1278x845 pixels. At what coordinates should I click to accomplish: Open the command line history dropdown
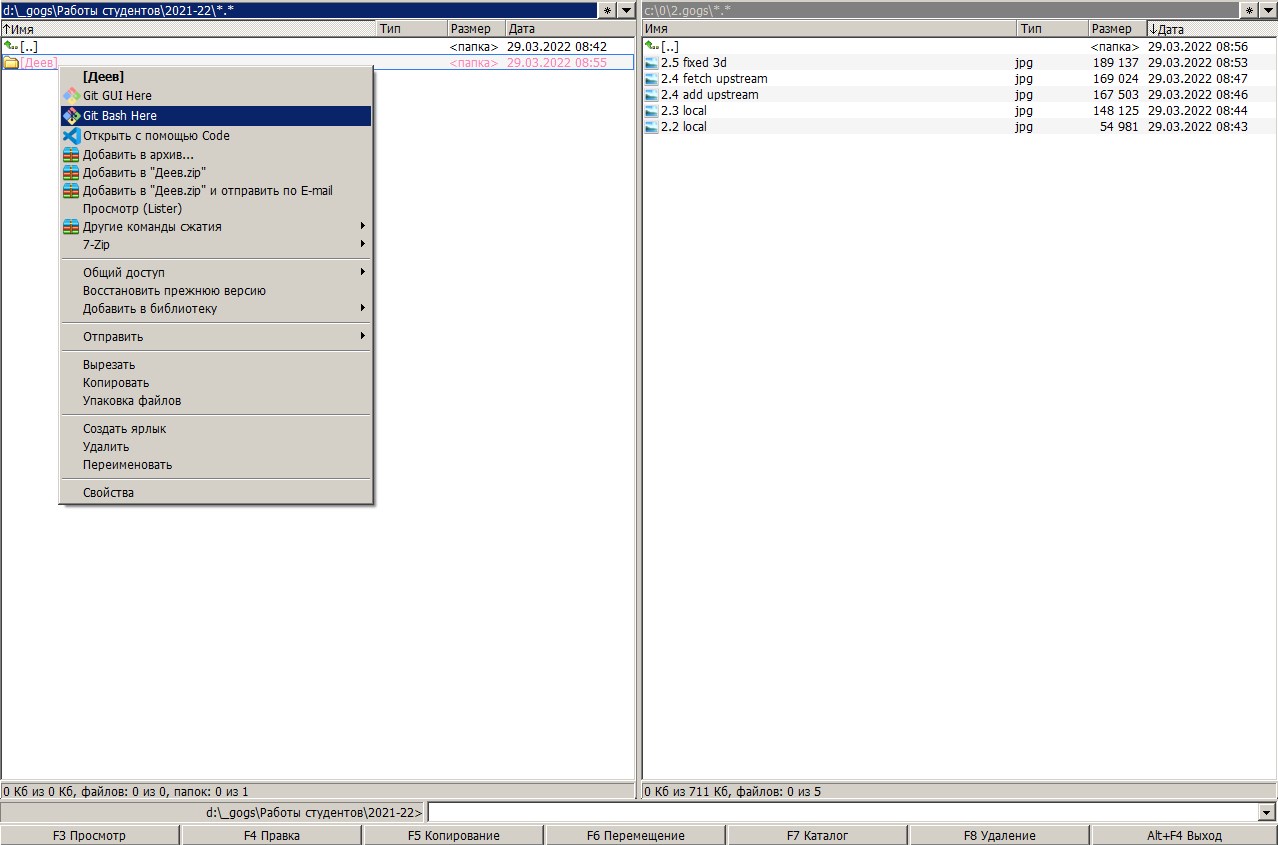pyautogui.click(x=1268, y=813)
